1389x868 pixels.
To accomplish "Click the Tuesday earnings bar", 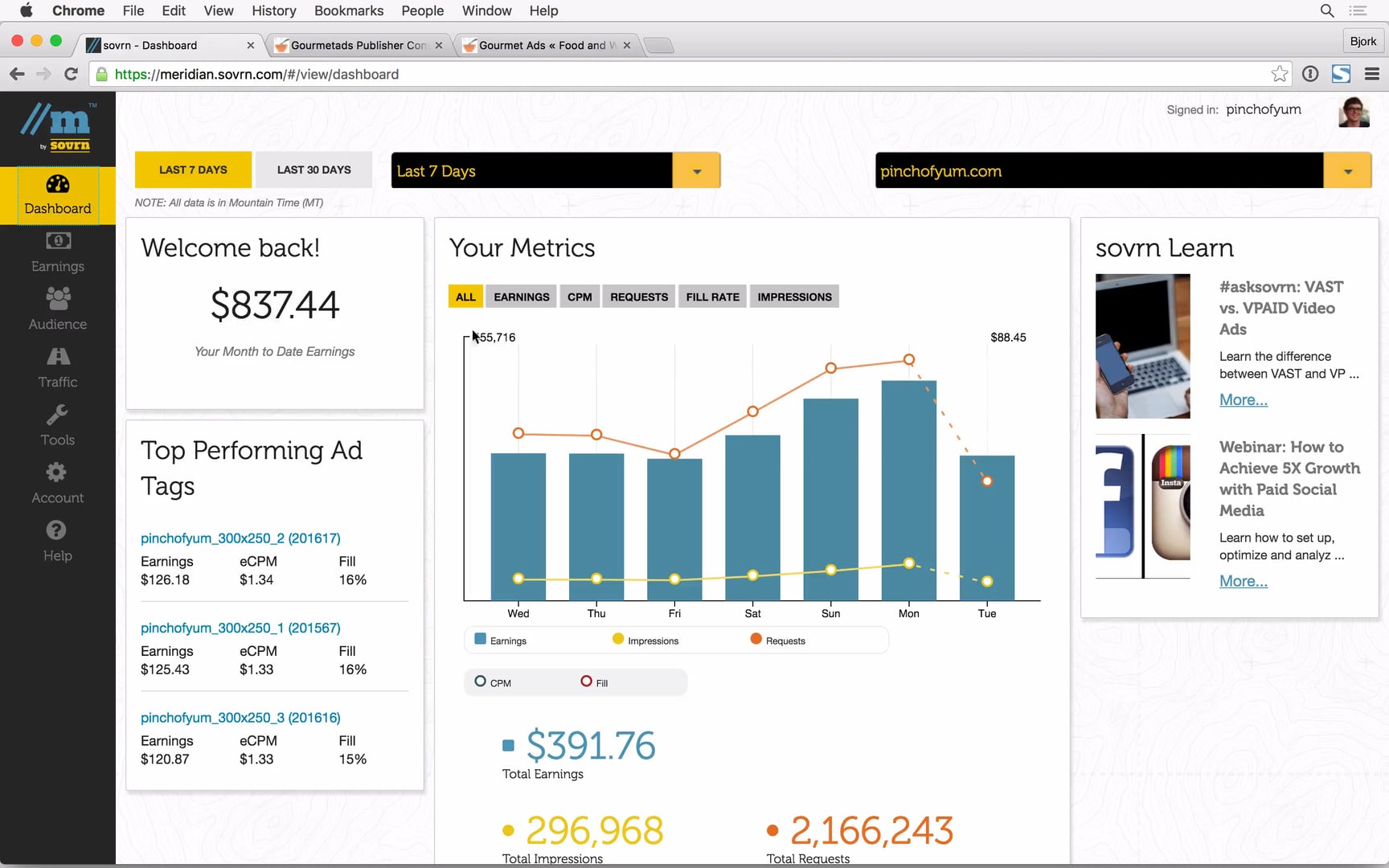I will point(987,527).
